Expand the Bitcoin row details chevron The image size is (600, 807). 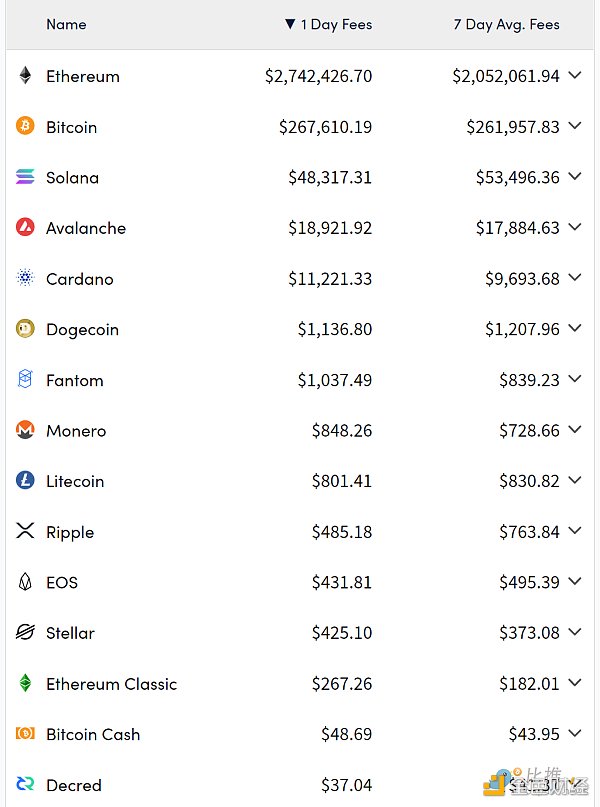point(574,126)
